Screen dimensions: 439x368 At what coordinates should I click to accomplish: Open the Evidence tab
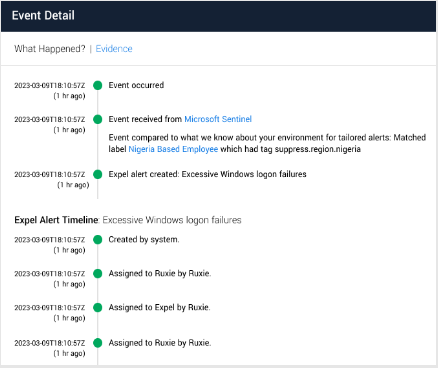pos(114,49)
